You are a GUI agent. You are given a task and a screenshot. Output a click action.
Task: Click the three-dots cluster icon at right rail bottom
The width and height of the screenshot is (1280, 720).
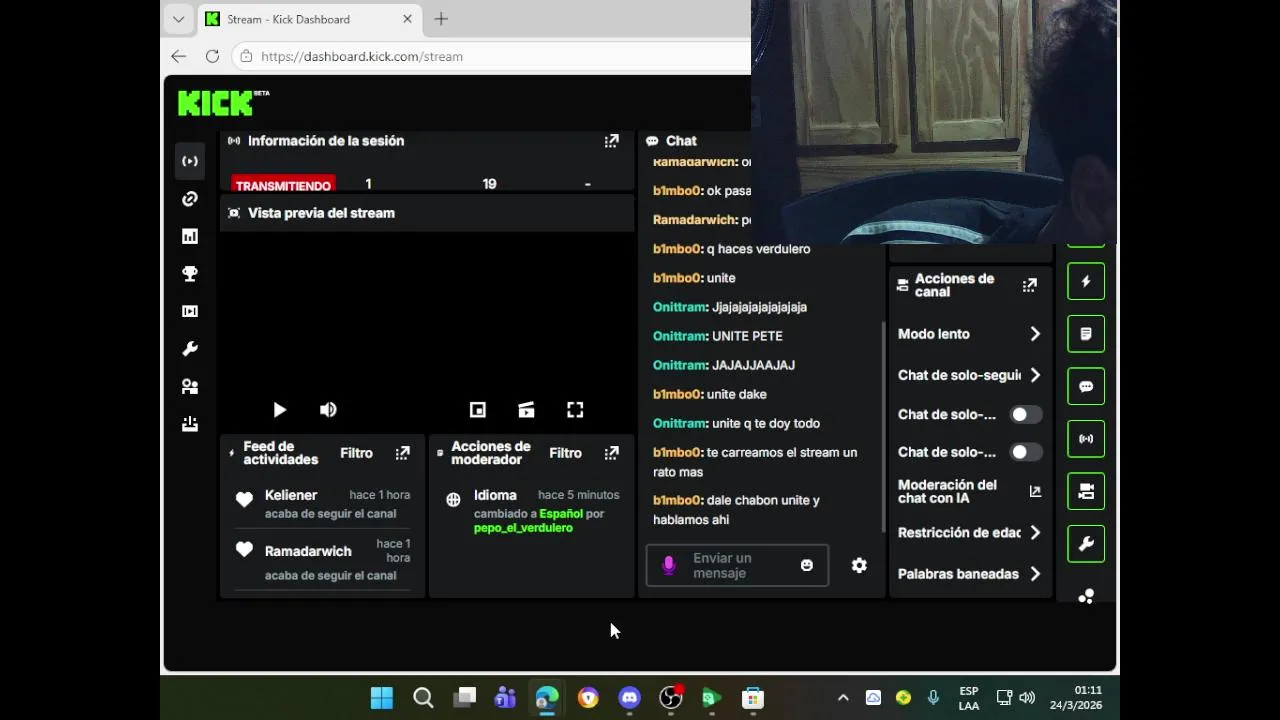pyautogui.click(x=1086, y=596)
